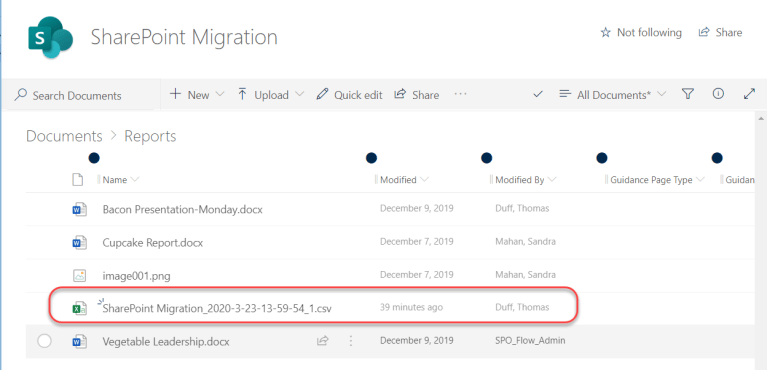Click Word icon for Bacon Presentation-Monday.docx
Viewport: 767px width, 370px height.
tap(79, 209)
